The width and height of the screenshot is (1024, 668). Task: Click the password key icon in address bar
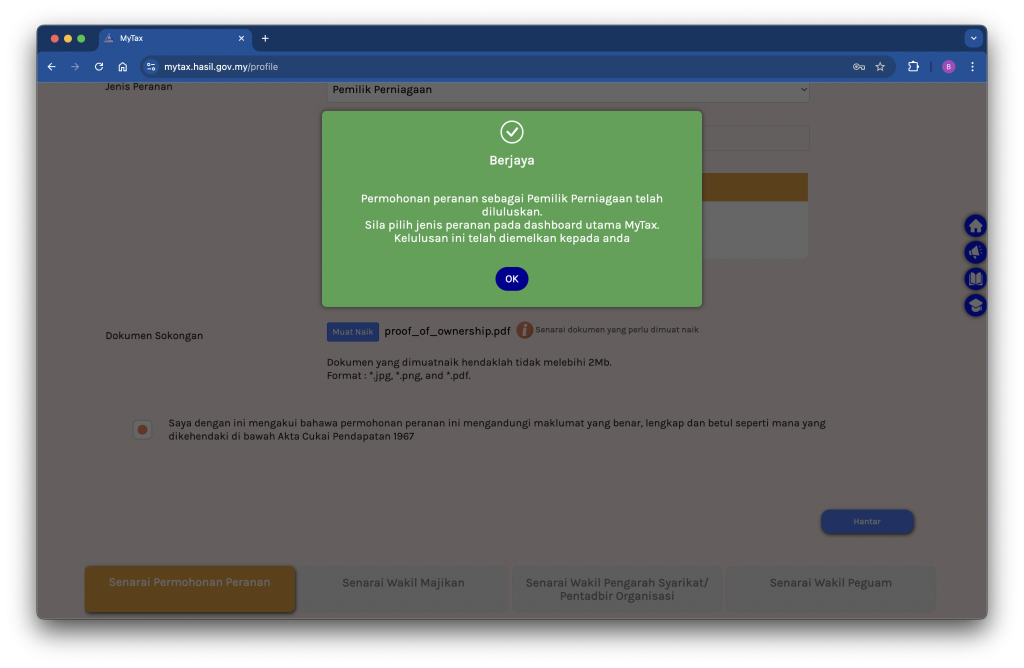(x=858, y=67)
